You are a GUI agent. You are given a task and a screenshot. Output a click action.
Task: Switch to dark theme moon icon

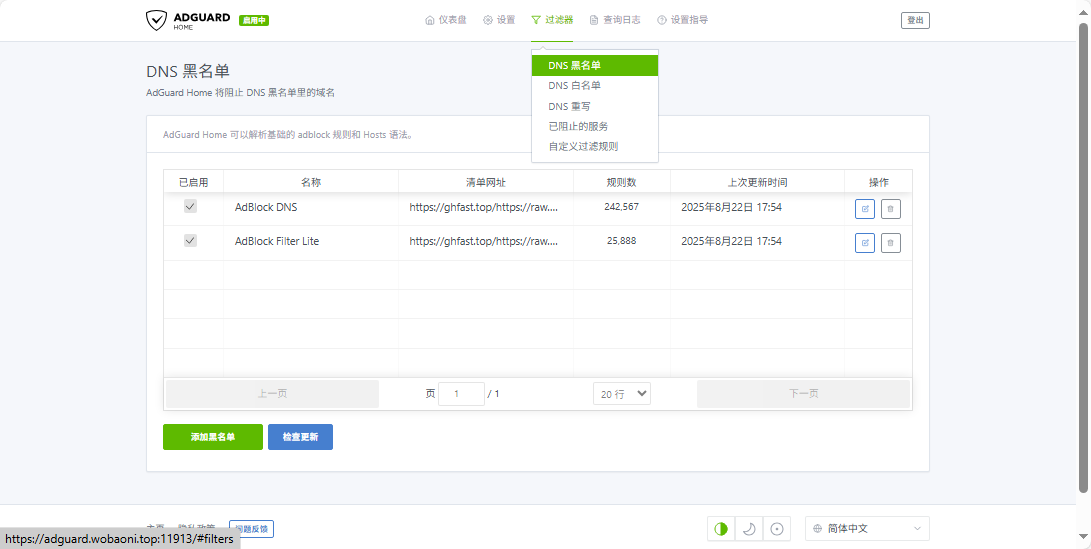749,529
